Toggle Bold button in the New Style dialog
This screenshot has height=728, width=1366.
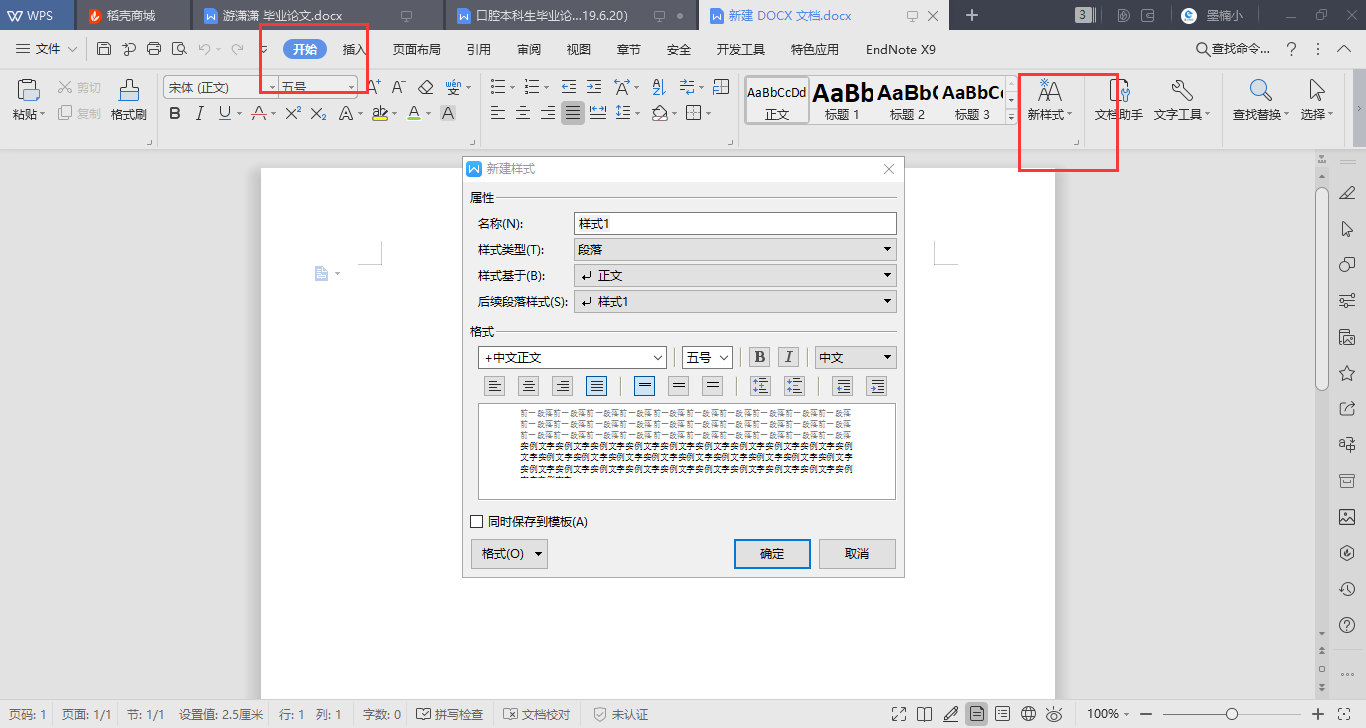pyautogui.click(x=759, y=357)
